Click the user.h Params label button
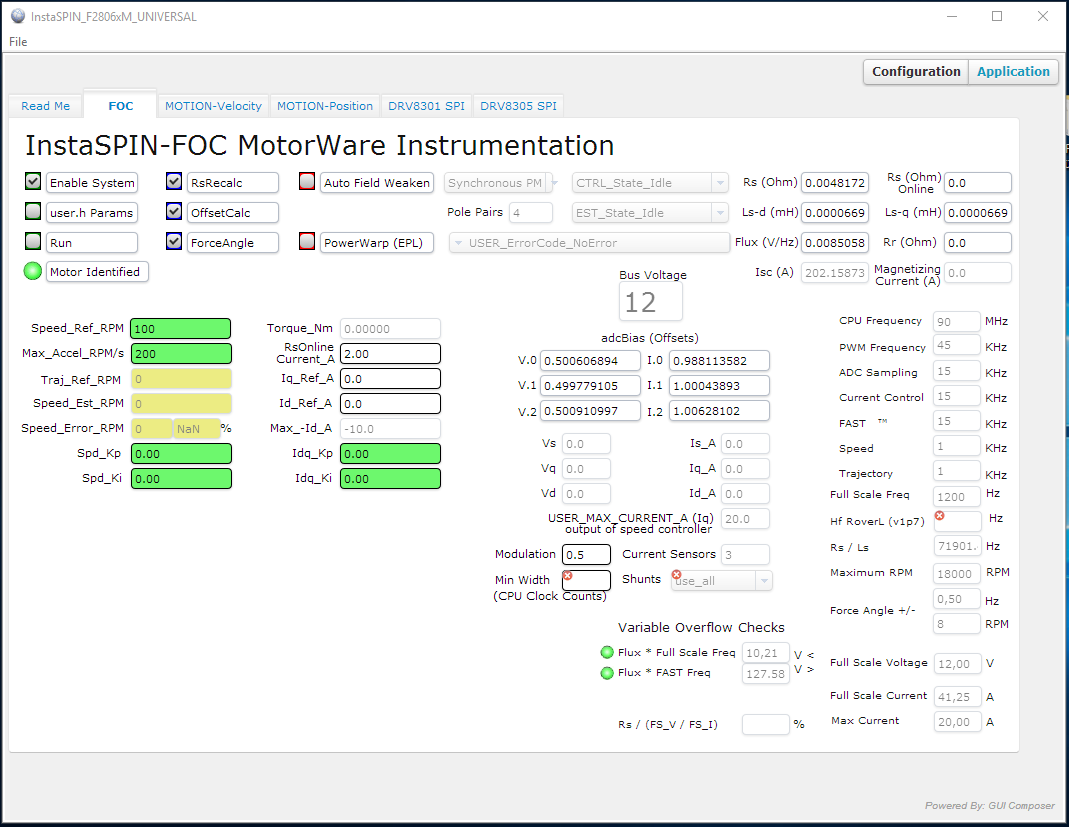Viewport: 1069px width, 827px height. (x=92, y=213)
